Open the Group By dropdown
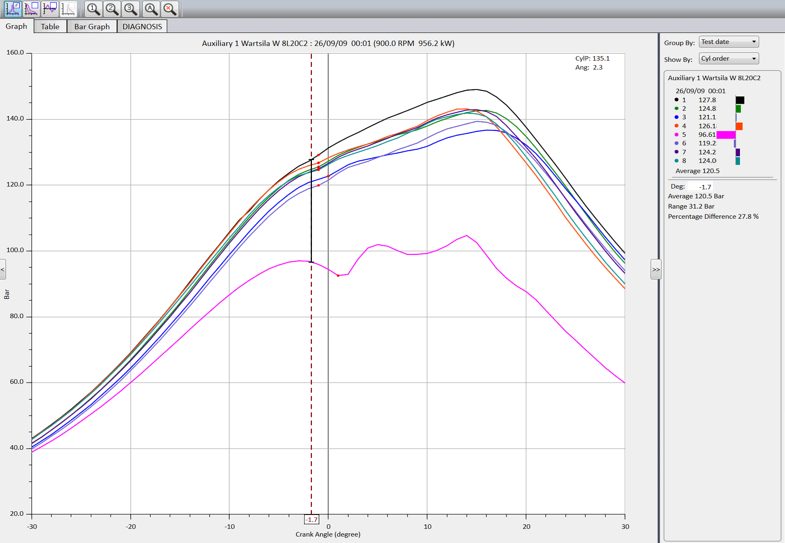Viewport: 785px width, 543px height. [x=728, y=42]
